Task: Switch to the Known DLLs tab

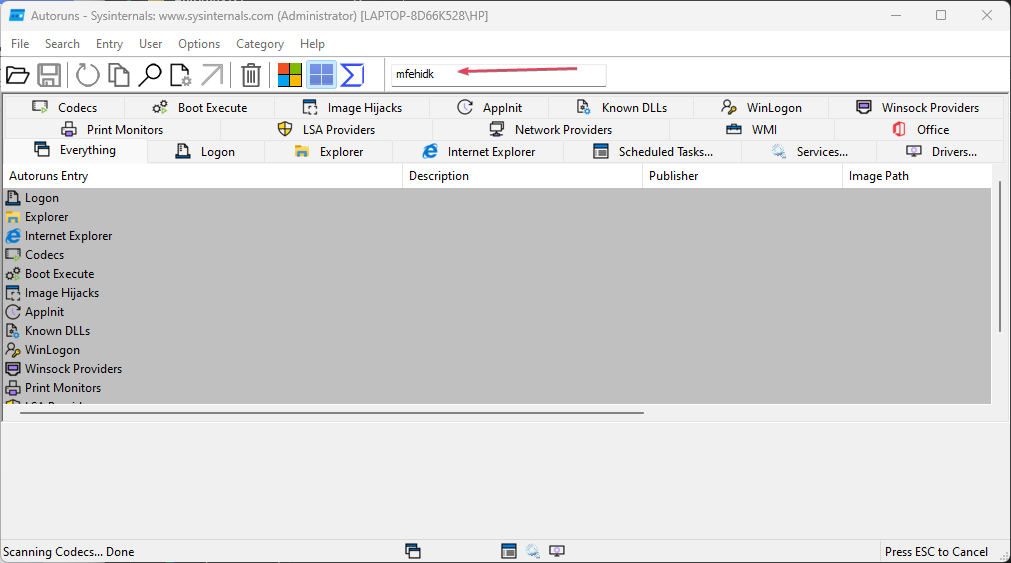Action: 621,108
